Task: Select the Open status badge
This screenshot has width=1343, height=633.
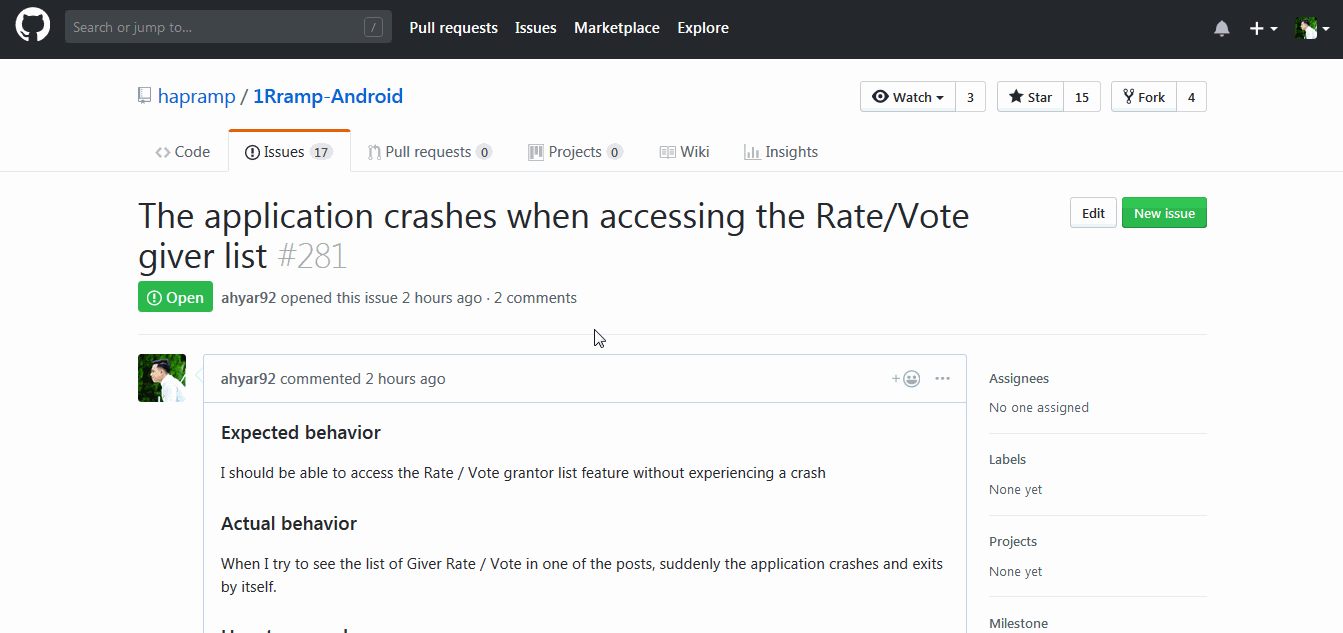Action: click(x=175, y=297)
